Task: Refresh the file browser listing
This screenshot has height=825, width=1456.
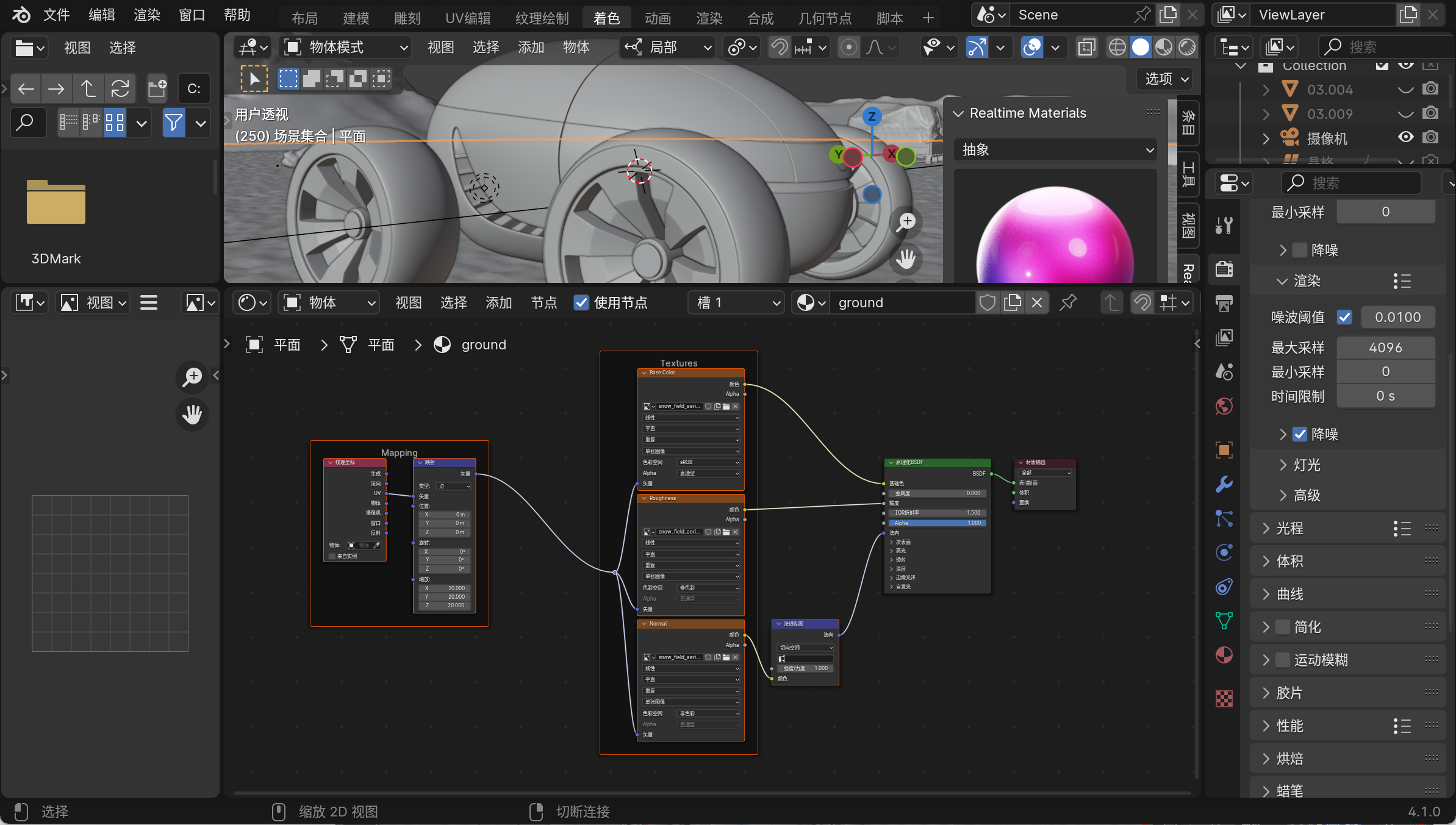Action: (120, 89)
